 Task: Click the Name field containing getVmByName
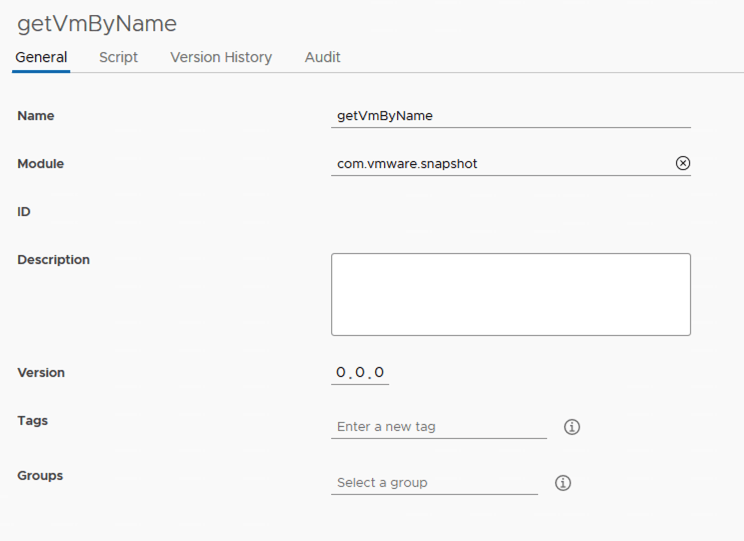pos(510,116)
